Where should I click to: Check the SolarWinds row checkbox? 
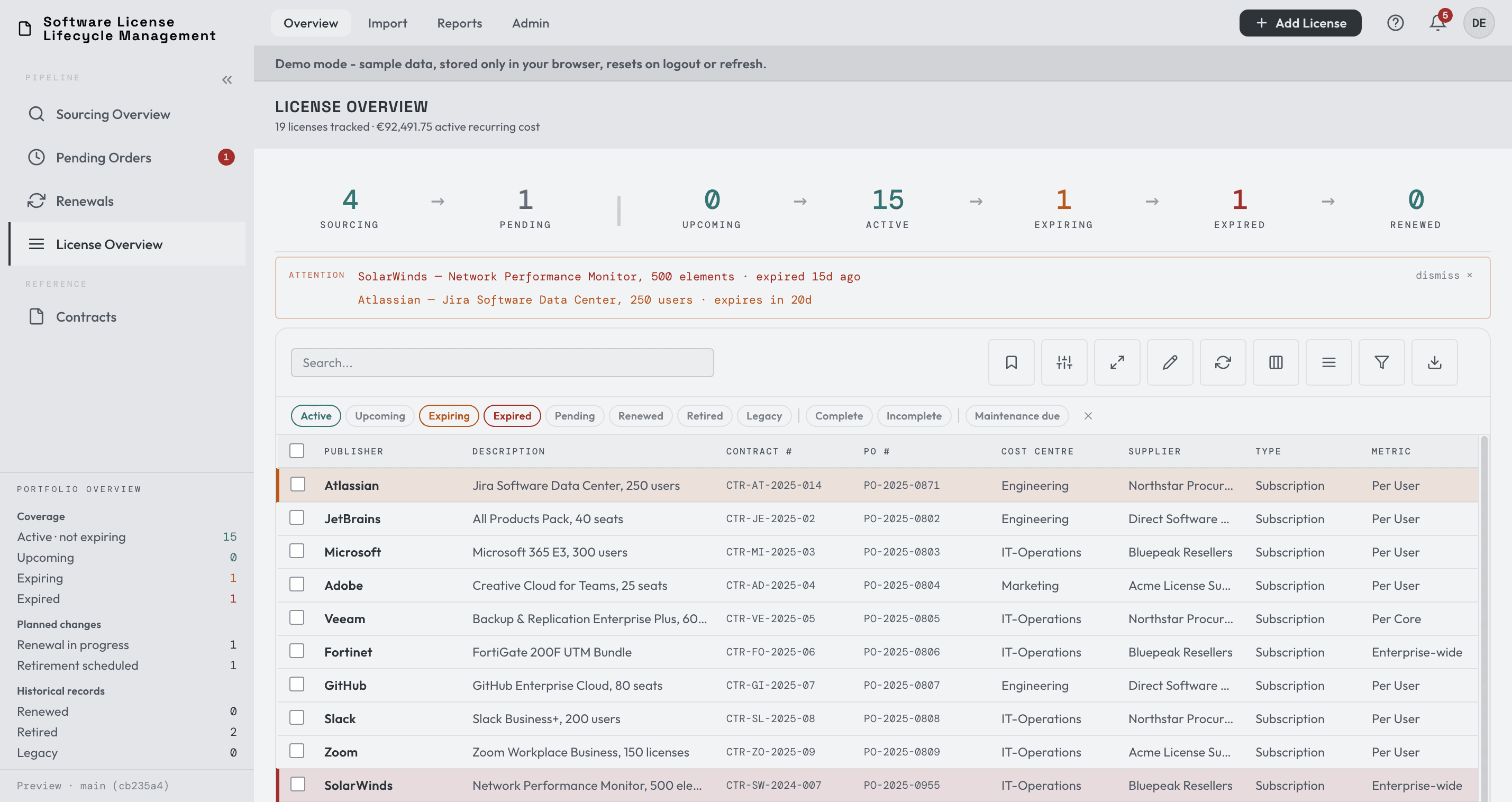pos(298,784)
